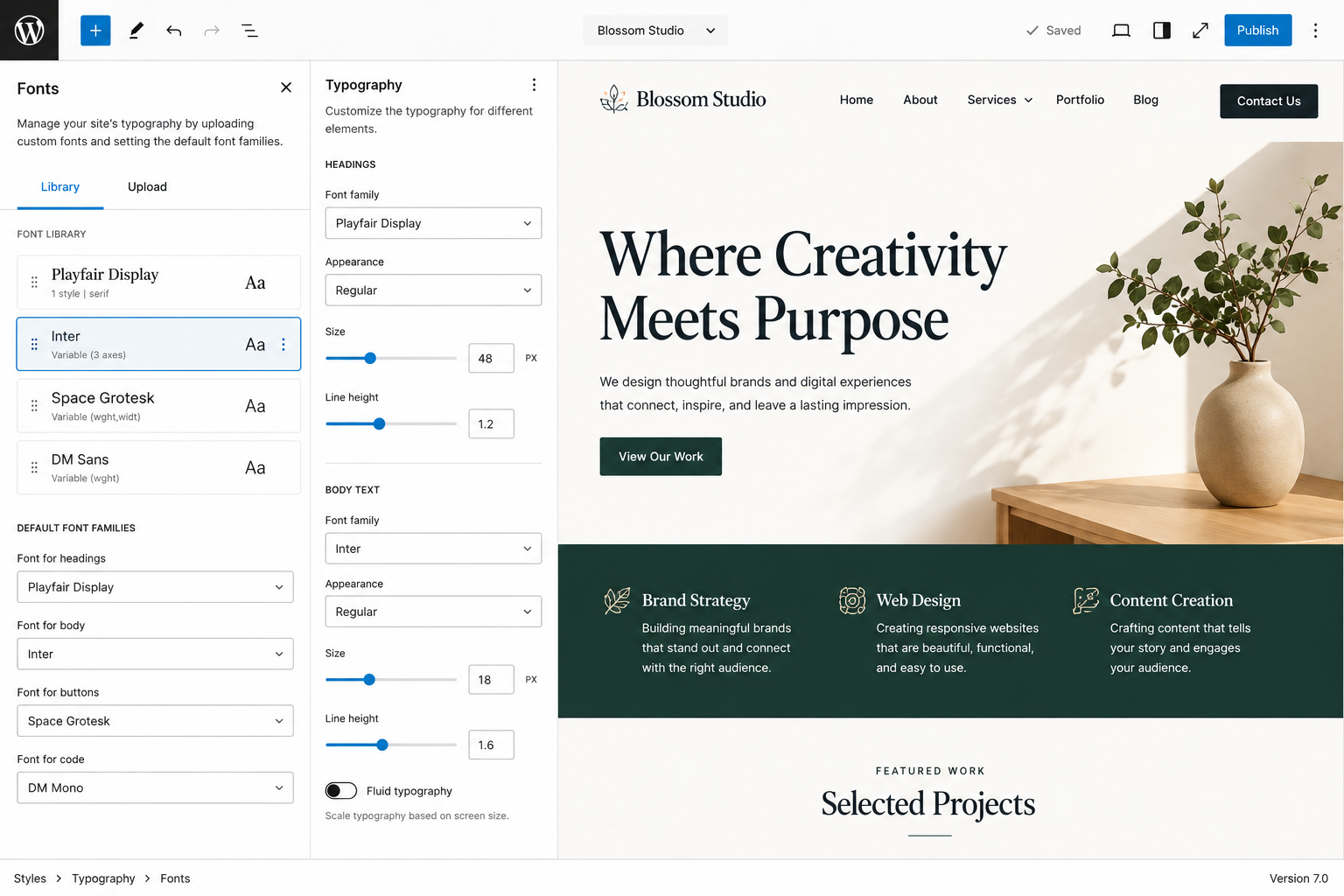
Task: Select the Space Grotesk font row
Action: click(x=158, y=406)
